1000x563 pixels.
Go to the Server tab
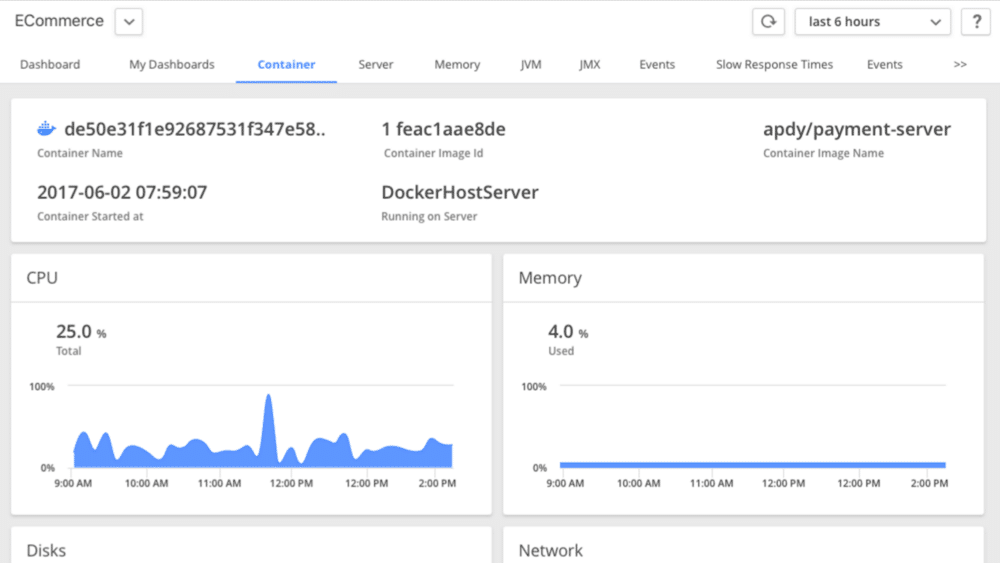[376, 64]
